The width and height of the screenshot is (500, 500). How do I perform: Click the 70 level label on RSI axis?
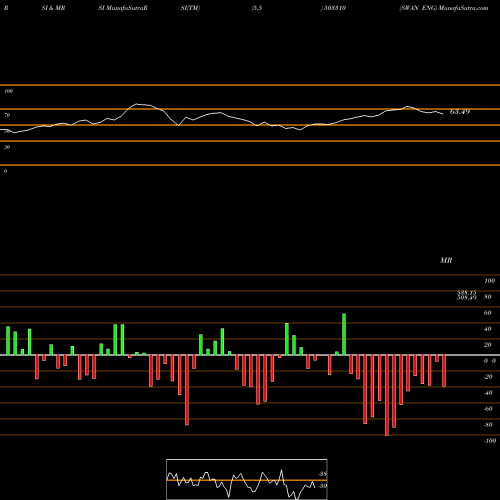tap(7, 115)
